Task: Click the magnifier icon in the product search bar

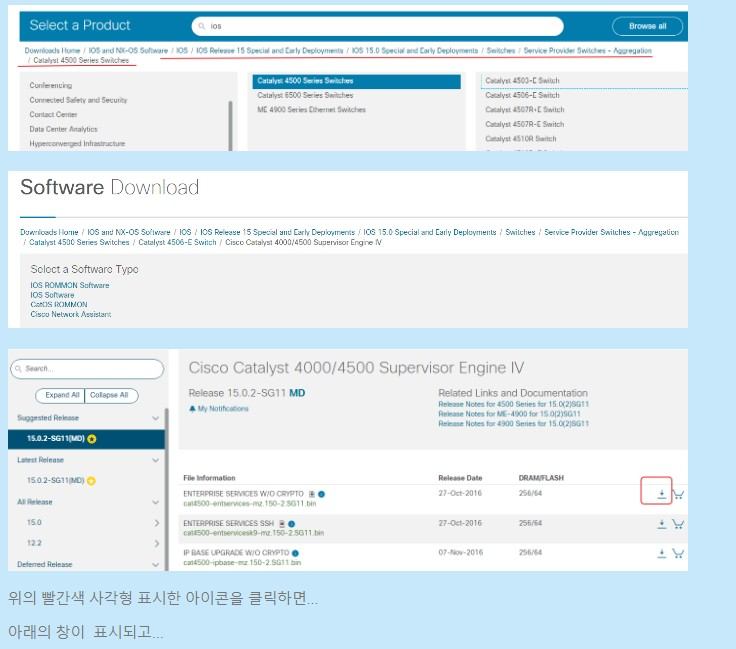Action: (x=202, y=26)
